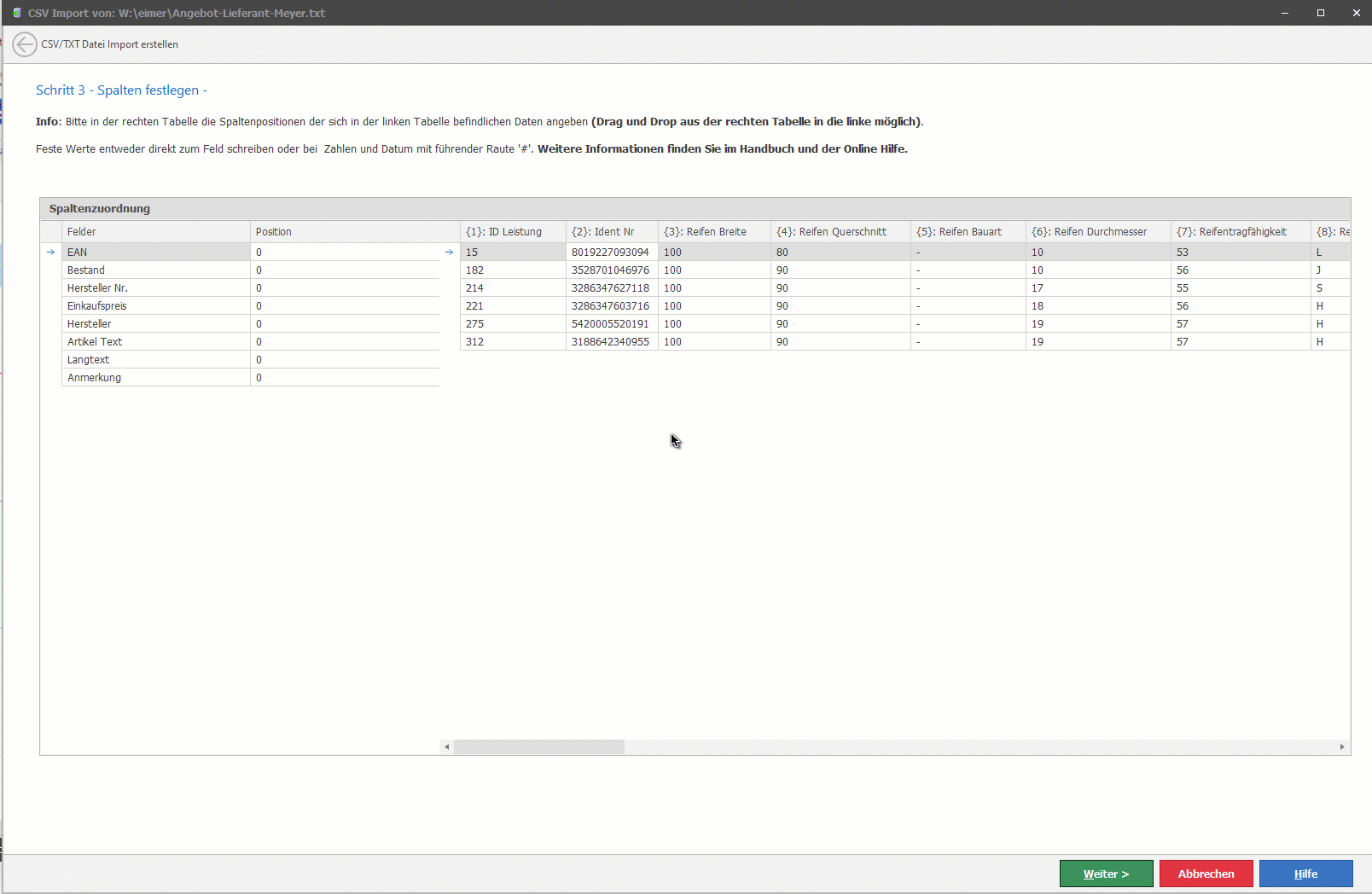Click ID Leistung cell 275
The height and width of the screenshot is (894, 1372).
(x=513, y=324)
